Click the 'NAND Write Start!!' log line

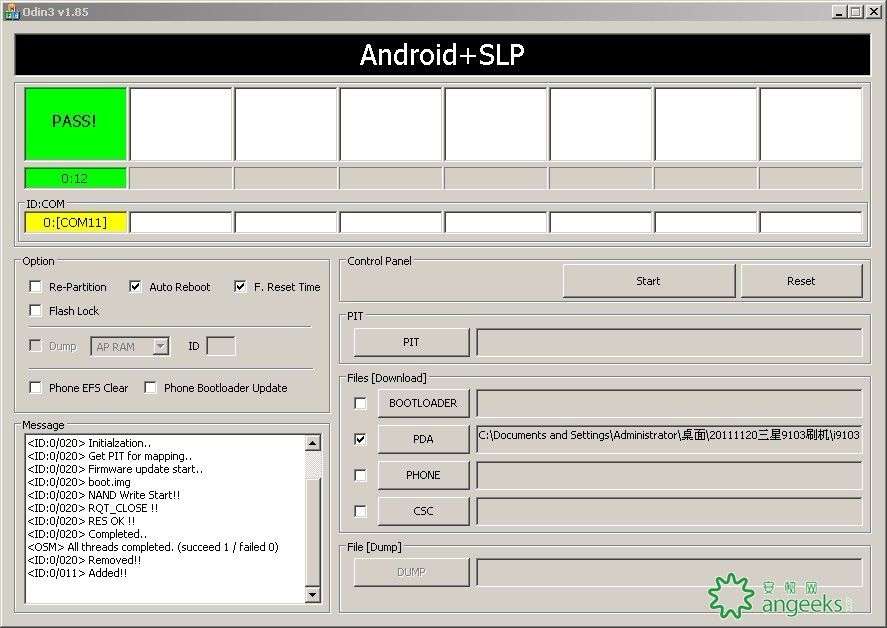[x=104, y=495]
